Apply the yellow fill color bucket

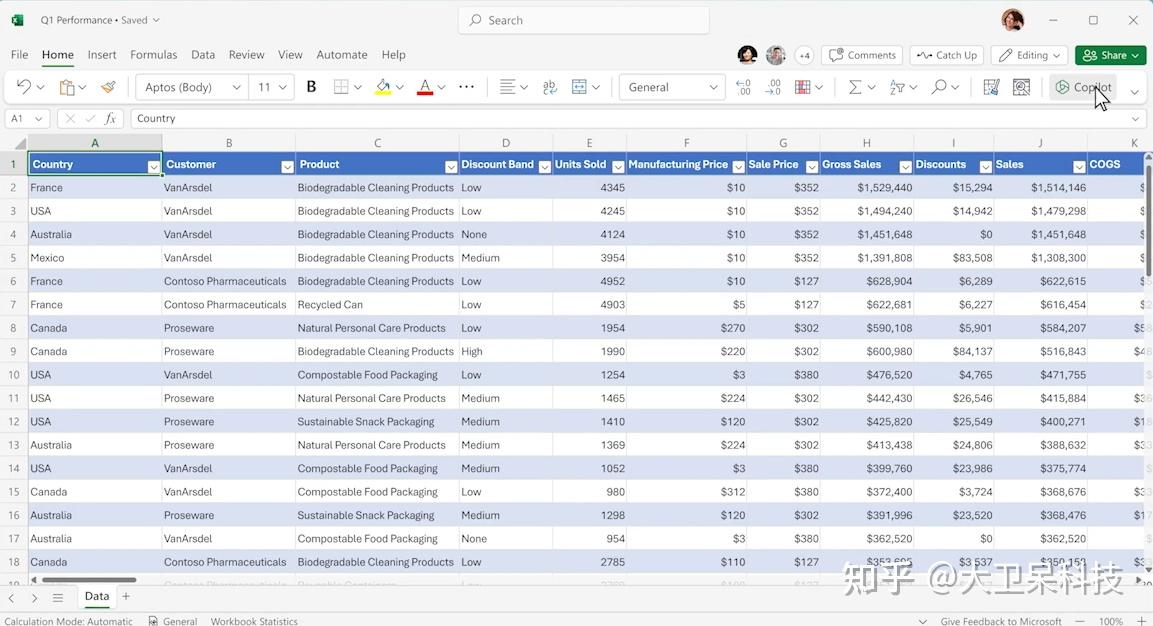(383, 87)
